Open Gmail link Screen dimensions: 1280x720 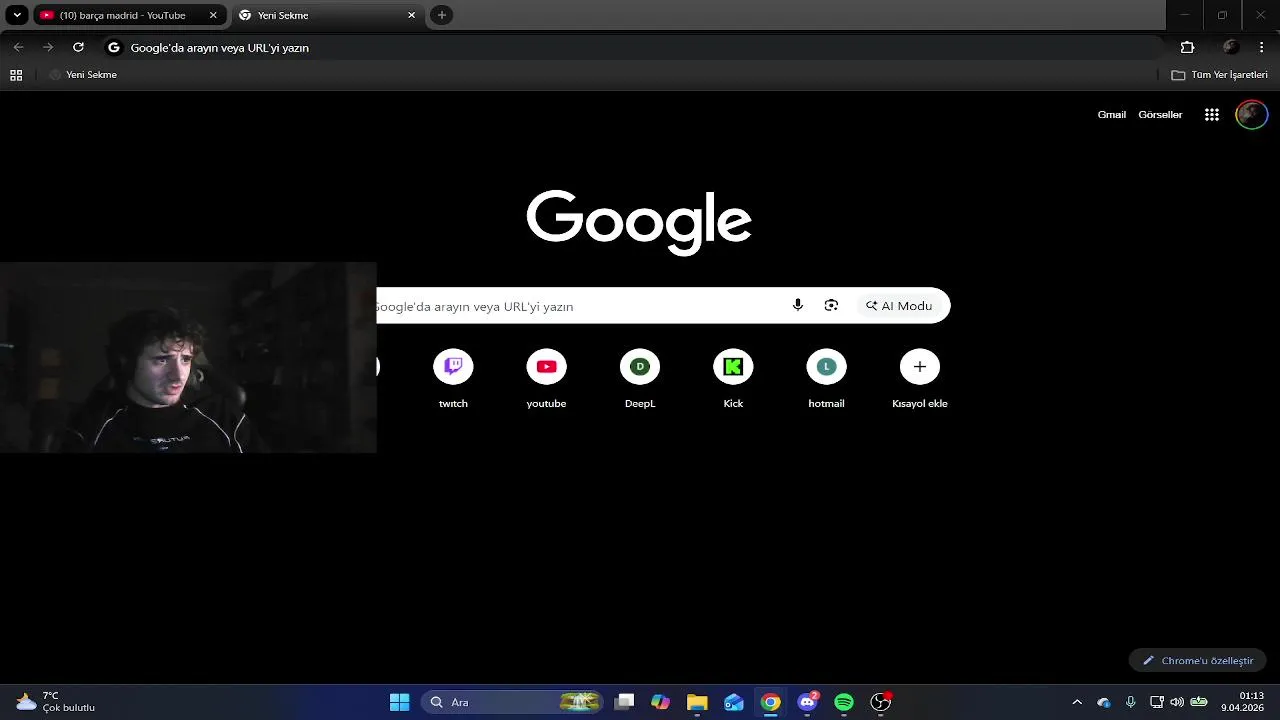[x=1112, y=115]
